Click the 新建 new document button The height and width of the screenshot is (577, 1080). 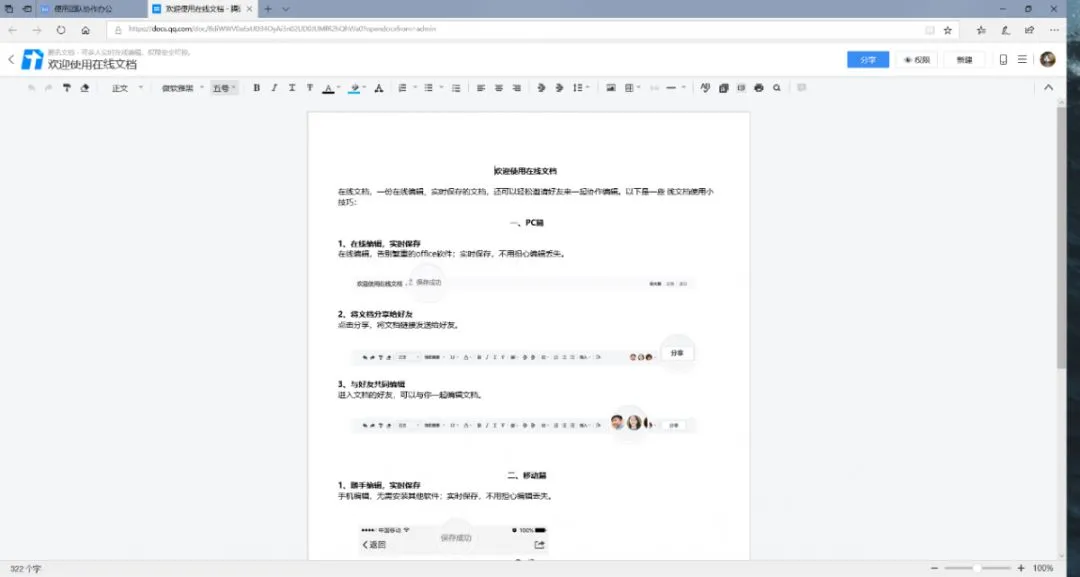click(x=964, y=60)
